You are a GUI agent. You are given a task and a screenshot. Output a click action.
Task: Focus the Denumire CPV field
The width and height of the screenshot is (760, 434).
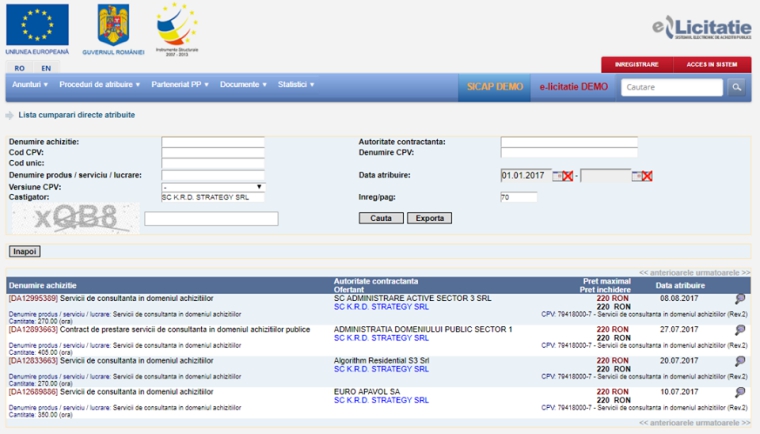click(569, 153)
